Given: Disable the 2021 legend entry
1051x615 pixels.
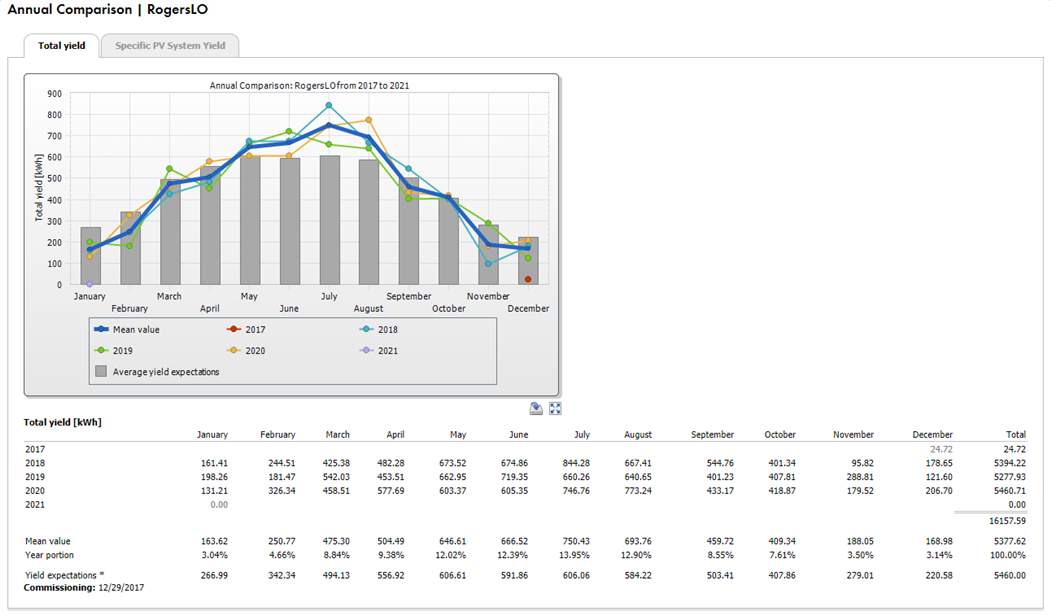Looking at the screenshot, I should 388,351.
